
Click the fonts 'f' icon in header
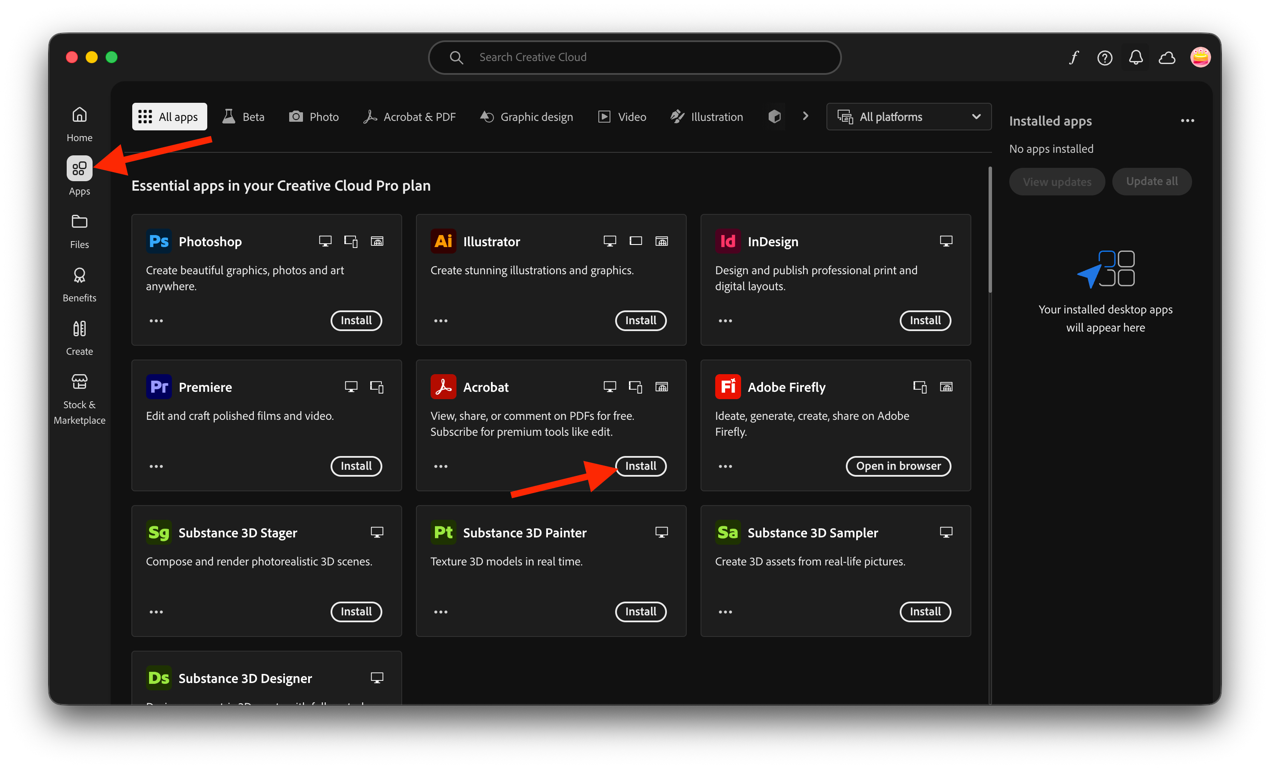tap(1074, 58)
